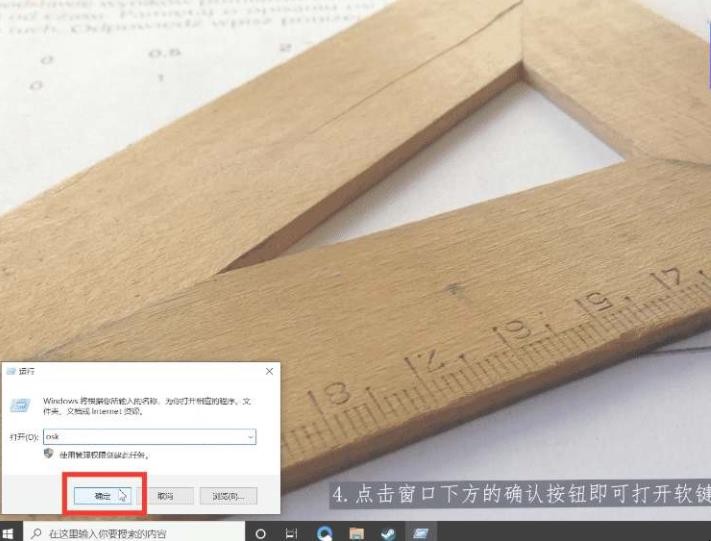Image resolution: width=711 pixels, height=541 pixels.
Task: Click the 打开(O) label in Run dialog
Action: pos(24,437)
